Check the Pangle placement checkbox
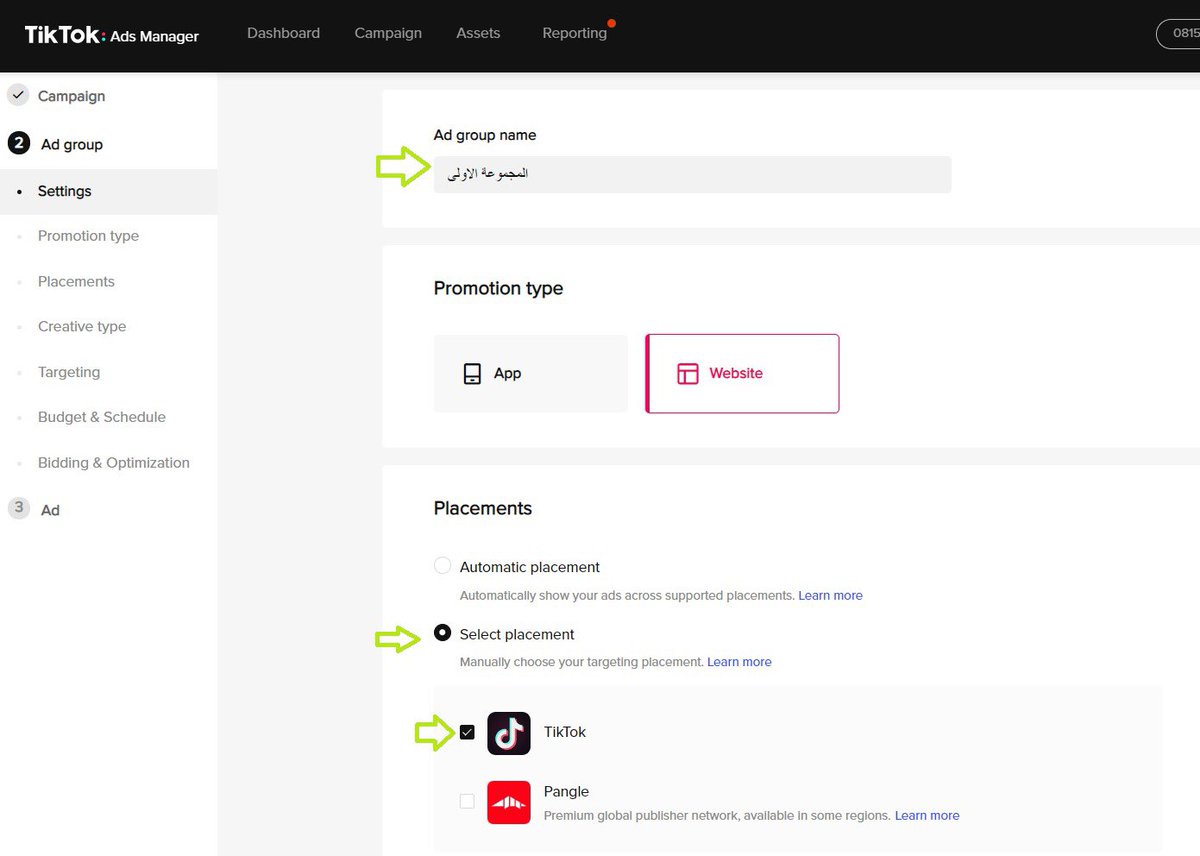Viewport: 1200px width, 856px height. pos(467,801)
